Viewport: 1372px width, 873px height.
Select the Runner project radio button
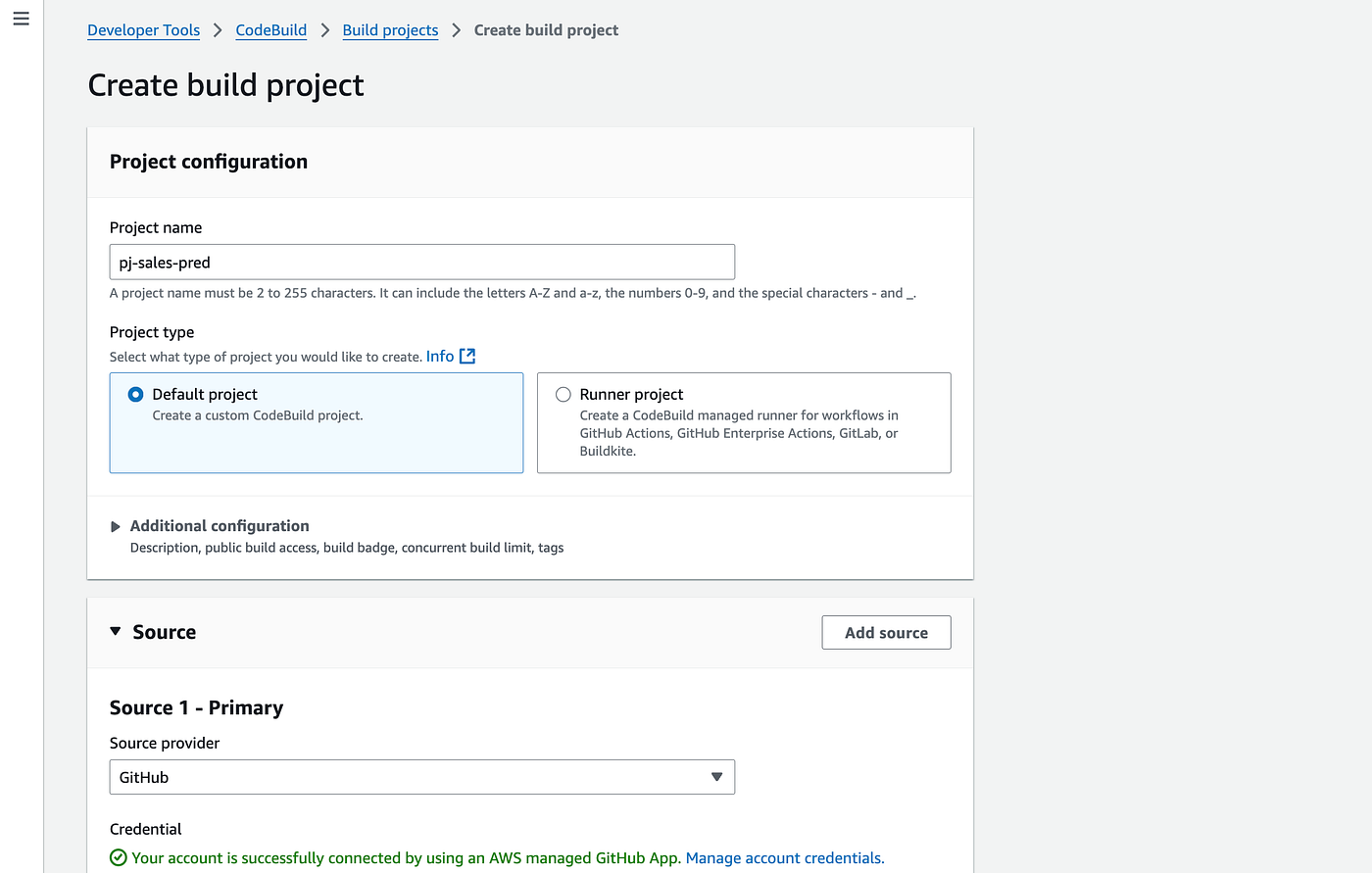click(x=563, y=395)
